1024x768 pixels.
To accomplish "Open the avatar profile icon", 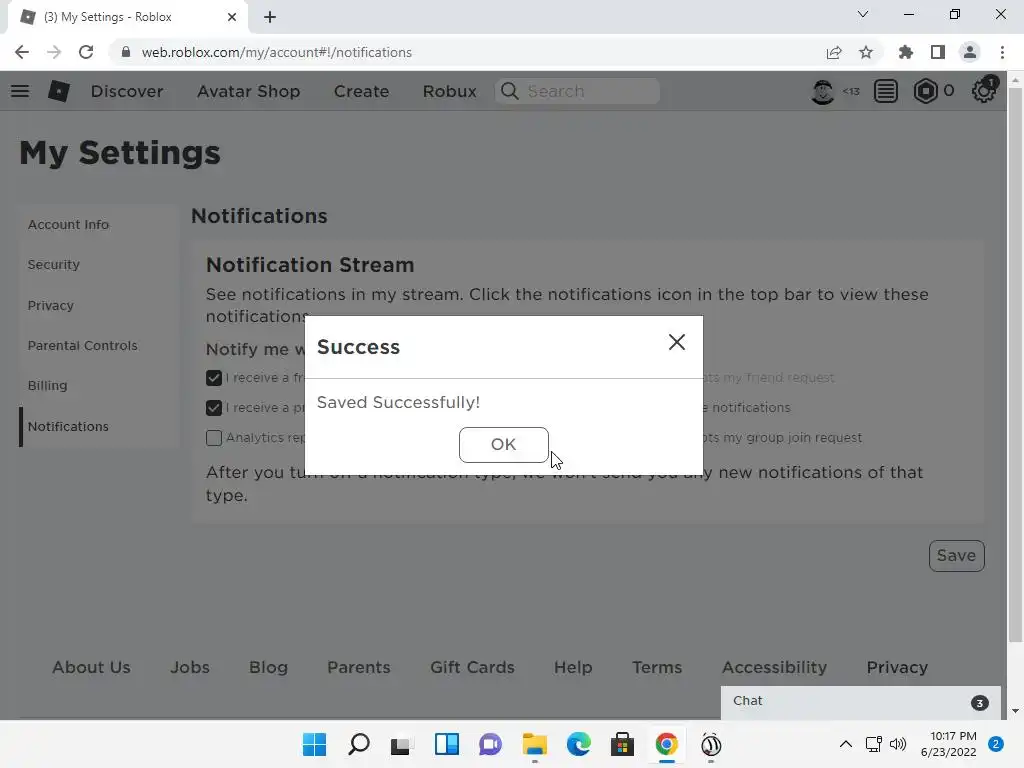I will point(822,91).
